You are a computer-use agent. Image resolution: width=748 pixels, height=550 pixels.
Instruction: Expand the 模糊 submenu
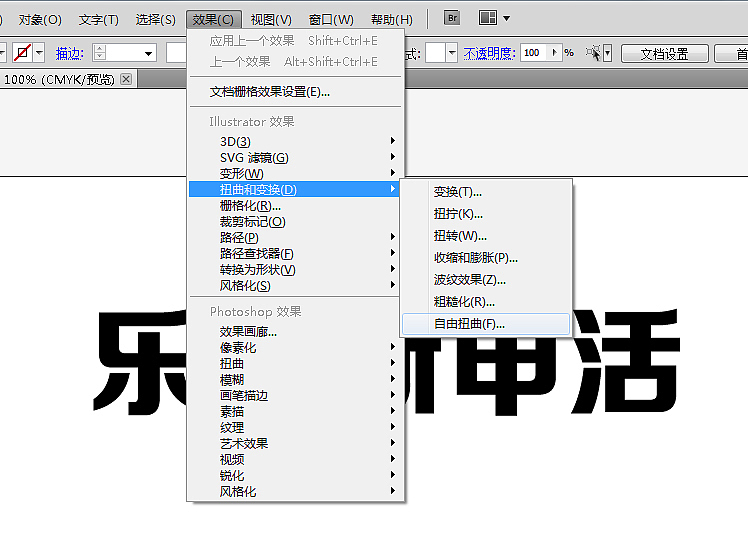pos(294,380)
